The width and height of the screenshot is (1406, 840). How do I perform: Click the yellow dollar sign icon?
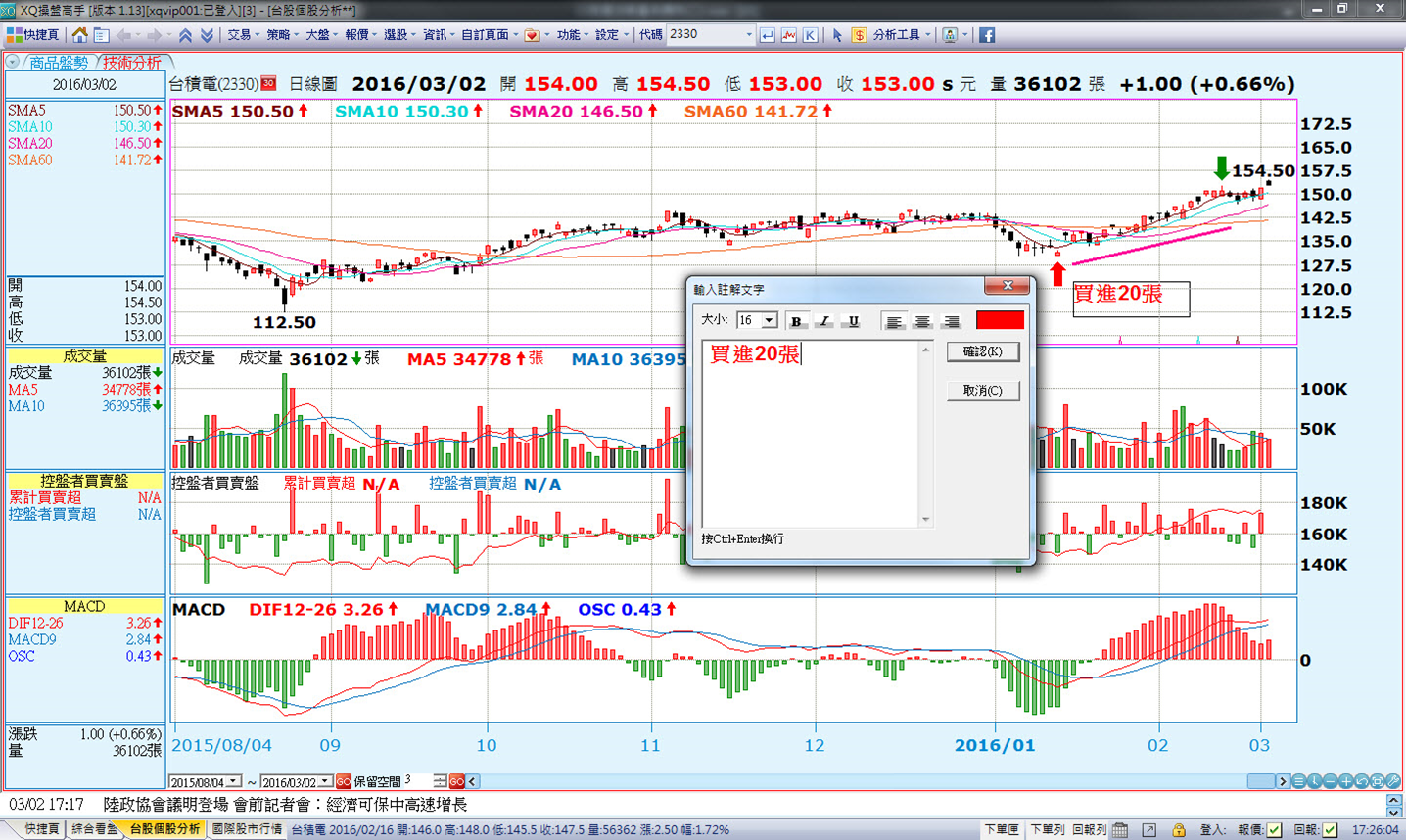[859, 35]
